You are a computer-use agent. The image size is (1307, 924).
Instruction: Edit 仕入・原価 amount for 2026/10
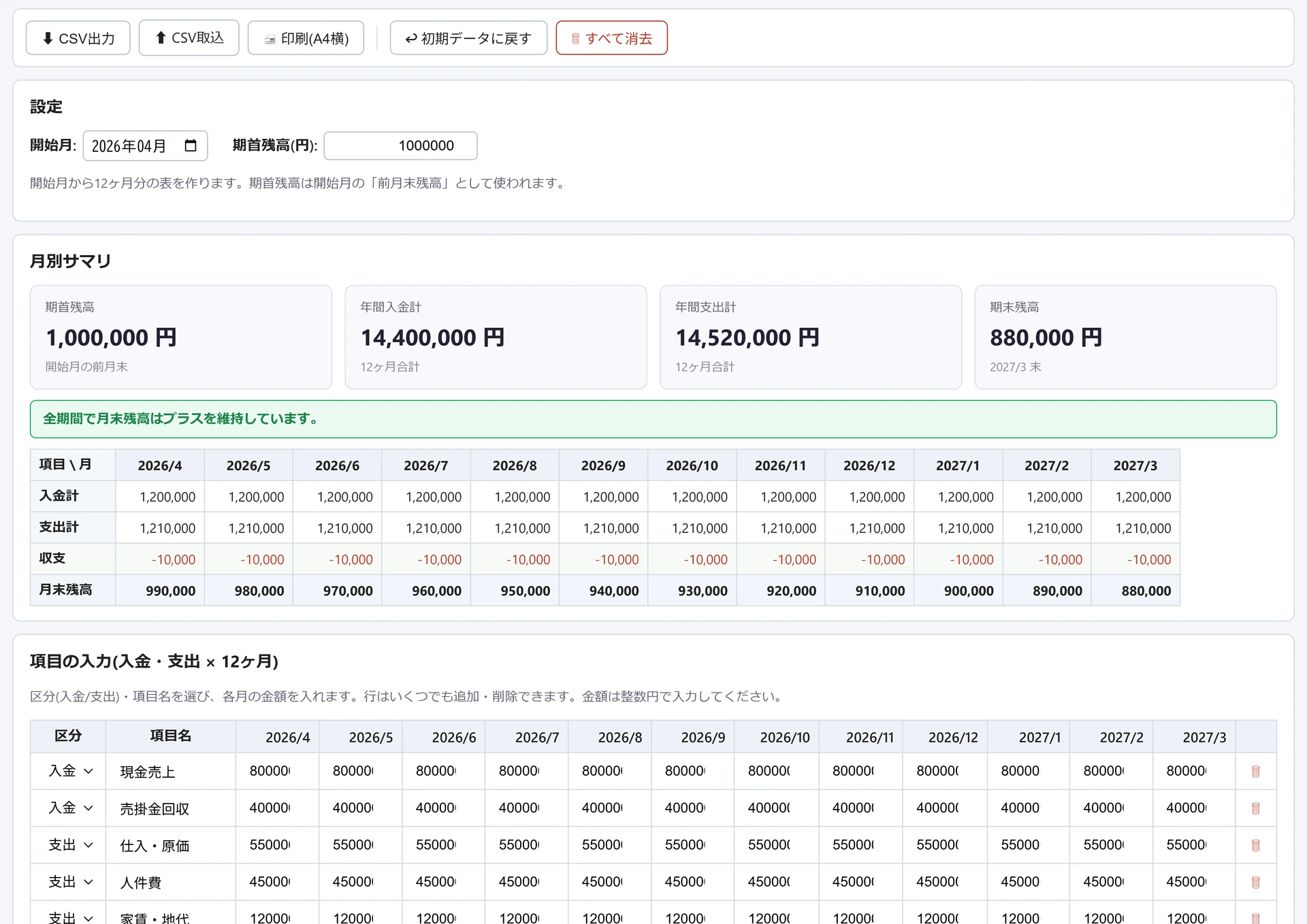[x=777, y=845]
